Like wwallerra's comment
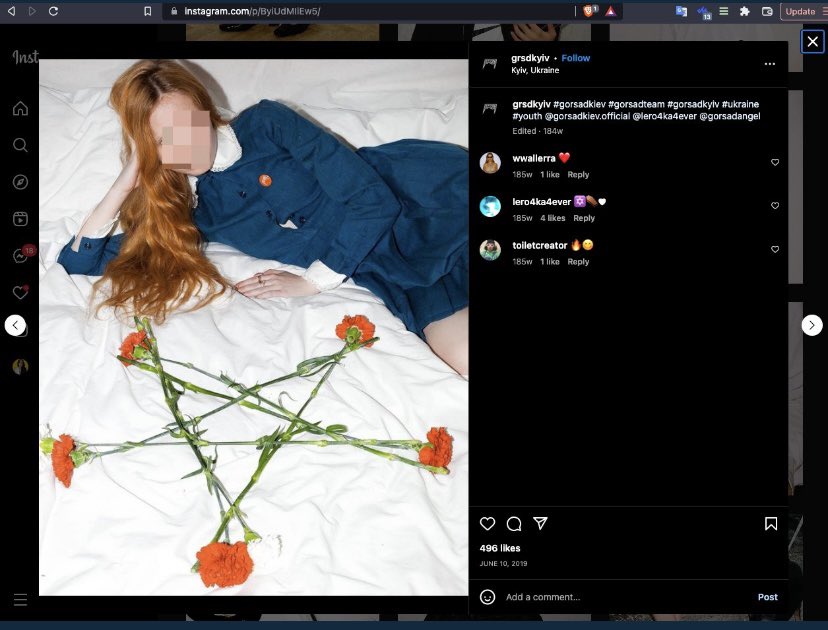The width and height of the screenshot is (828, 630). point(775,162)
